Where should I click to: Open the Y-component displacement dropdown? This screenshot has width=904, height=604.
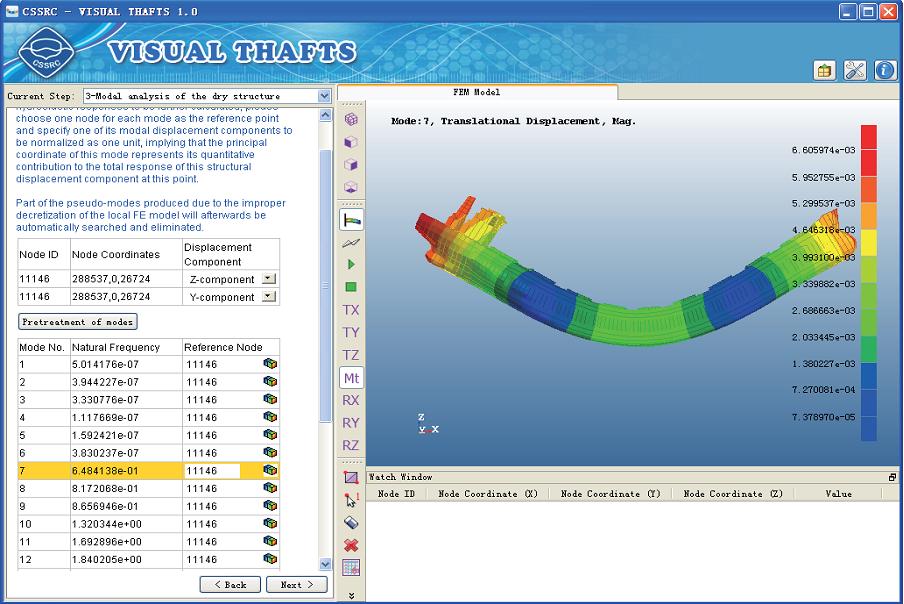(268, 297)
